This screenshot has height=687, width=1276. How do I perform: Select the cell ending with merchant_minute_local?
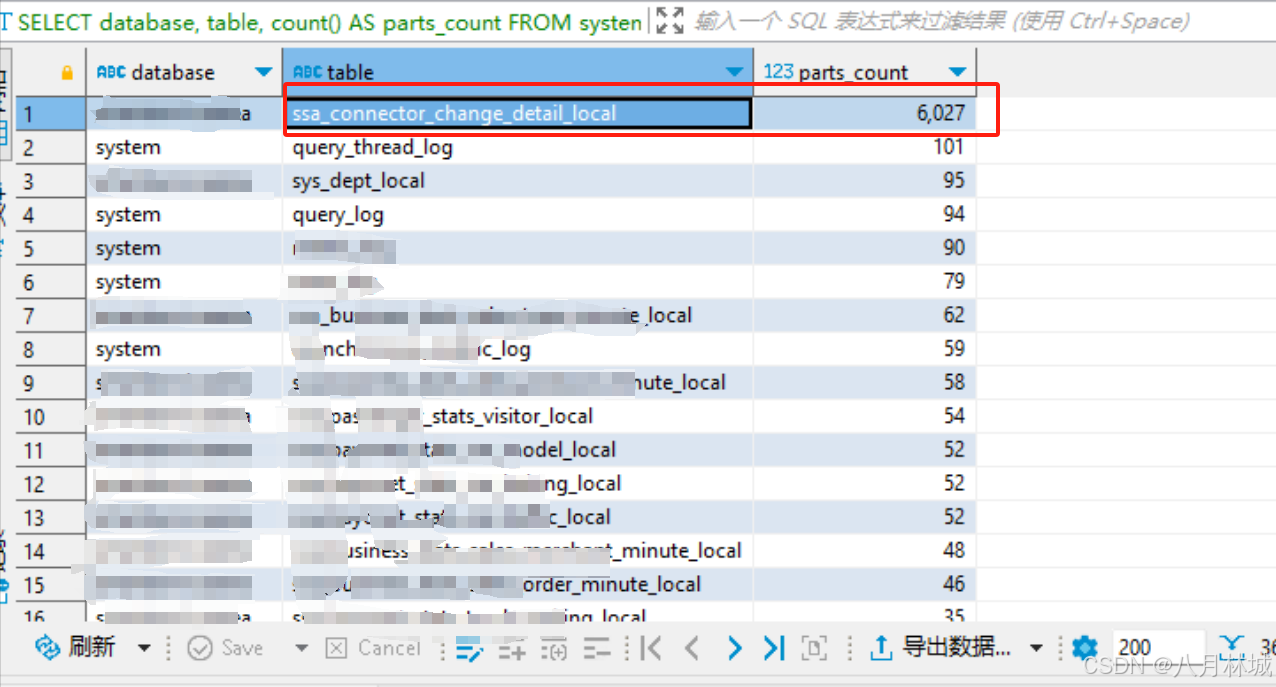click(x=518, y=551)
